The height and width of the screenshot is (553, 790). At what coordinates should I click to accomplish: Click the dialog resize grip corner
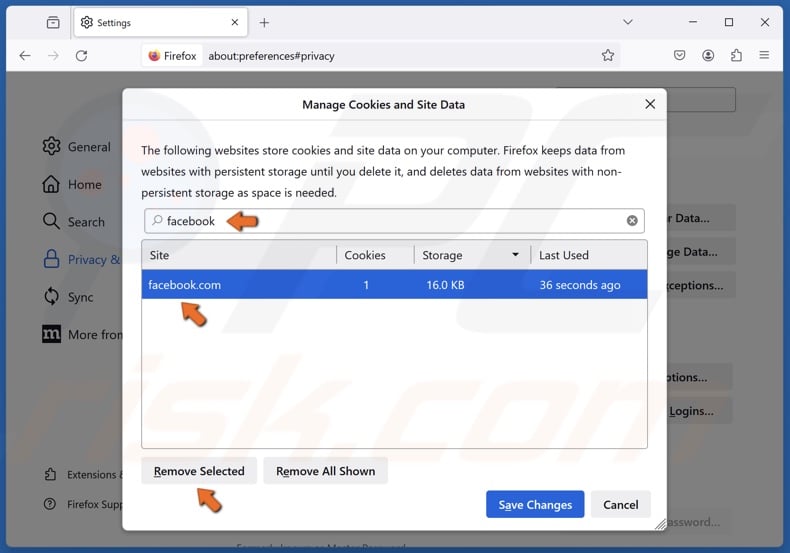click(661, 524)
